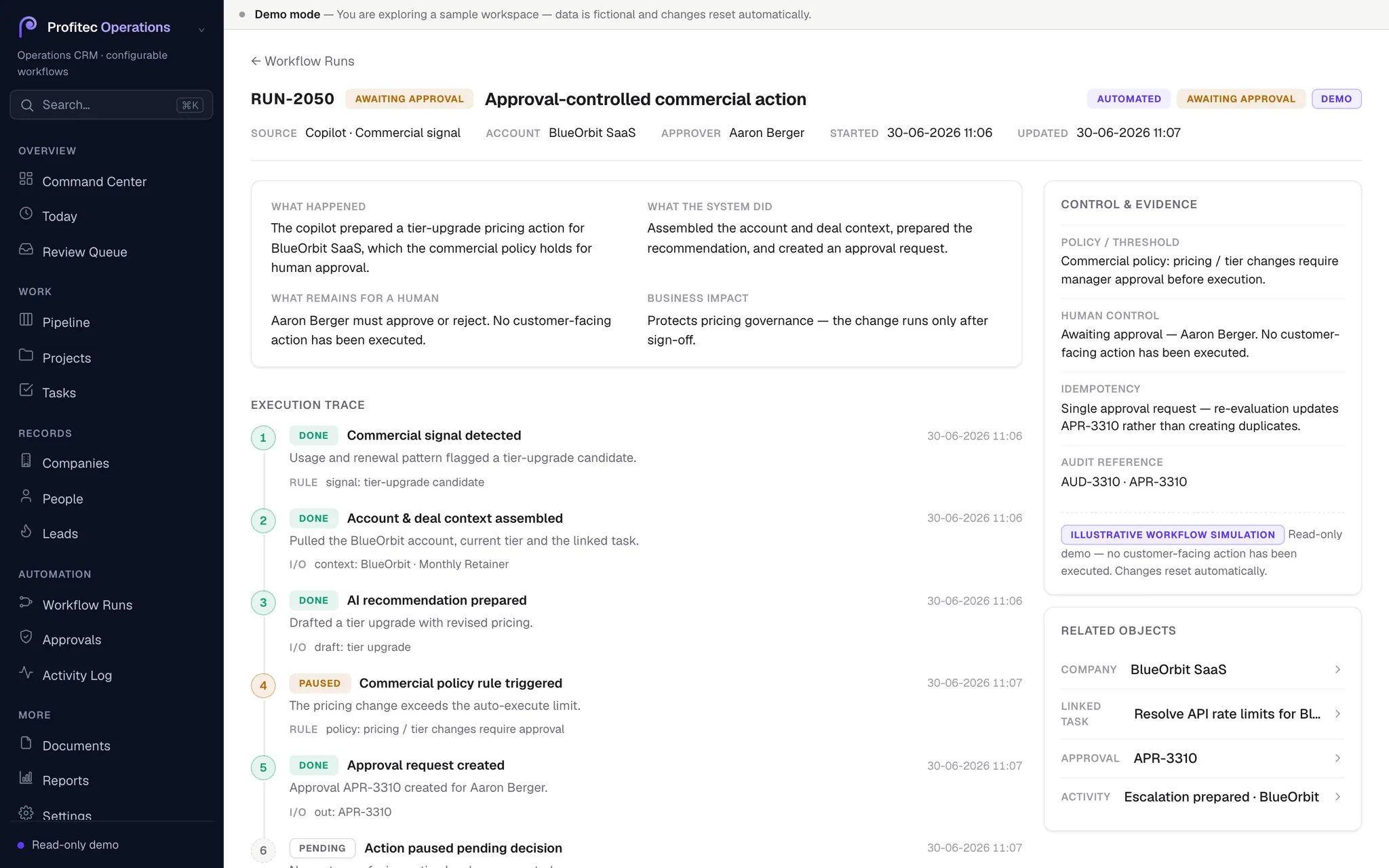The height and width of the screenshot is (868, 1389).
Task: Select Approval request created step title
Action: (426, 765)
